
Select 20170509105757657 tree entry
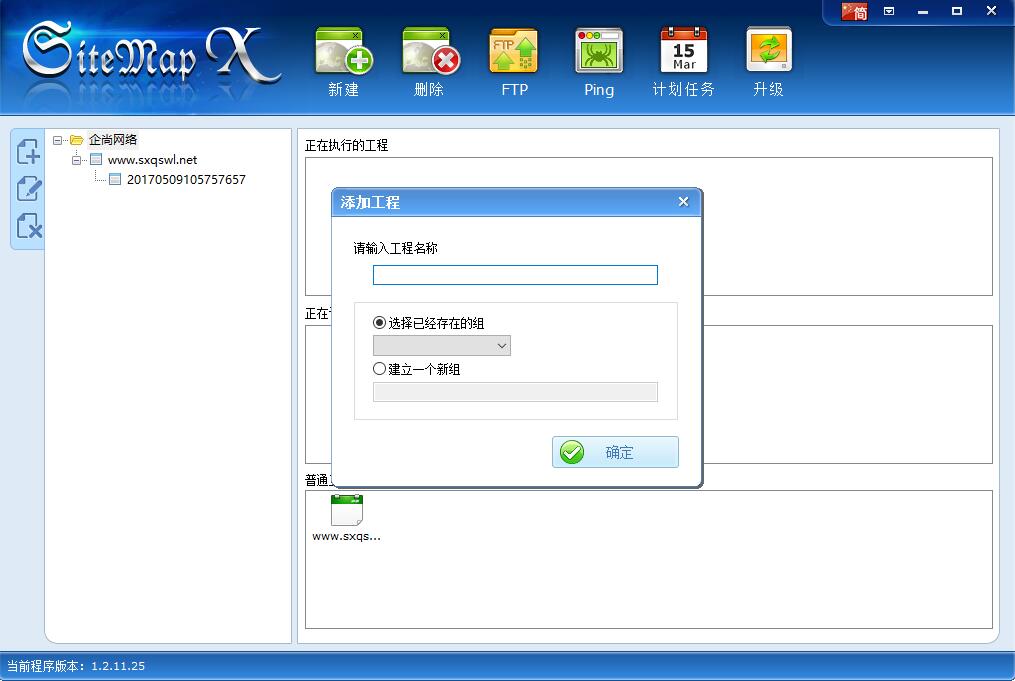pos(186,179)
